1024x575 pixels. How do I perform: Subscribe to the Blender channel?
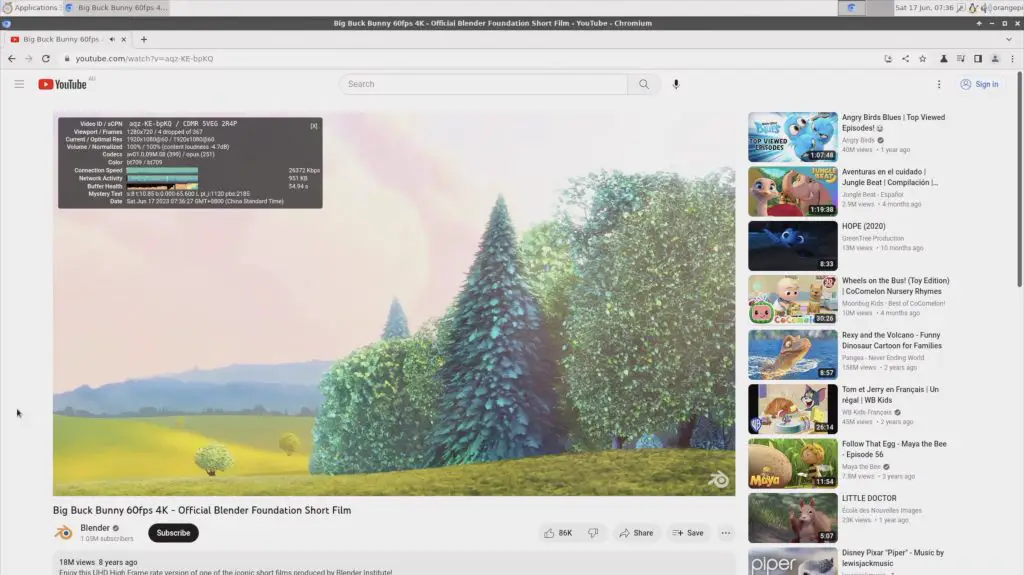point(173,533)
